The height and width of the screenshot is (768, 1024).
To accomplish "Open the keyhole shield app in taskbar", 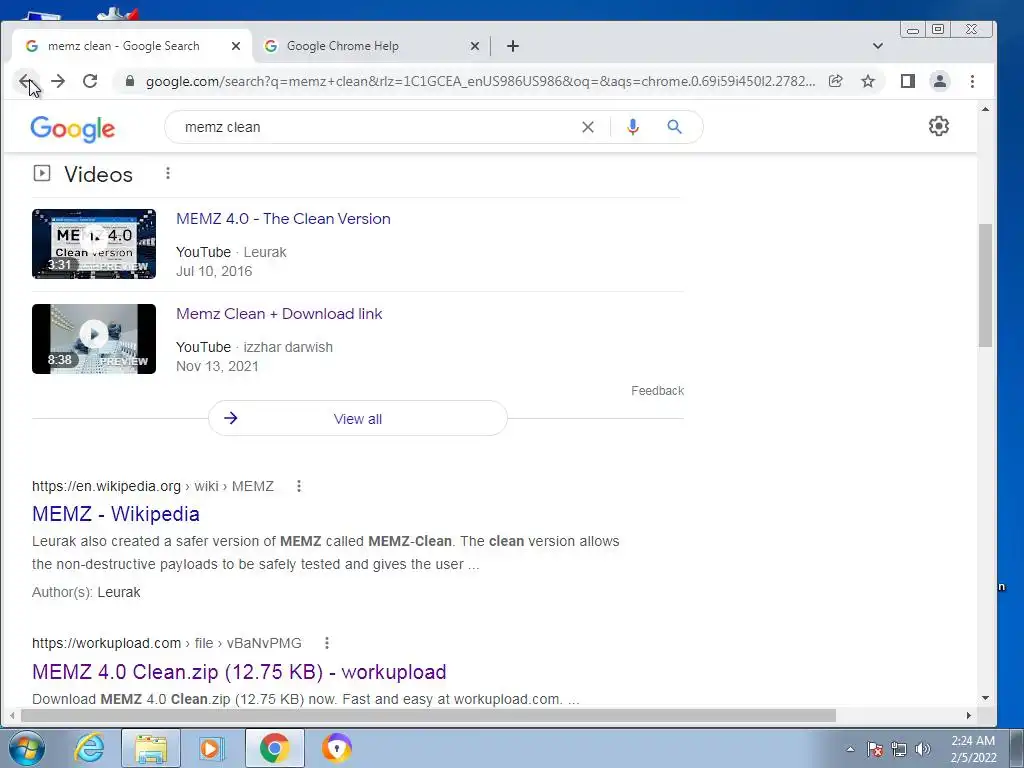I will 337,748.
